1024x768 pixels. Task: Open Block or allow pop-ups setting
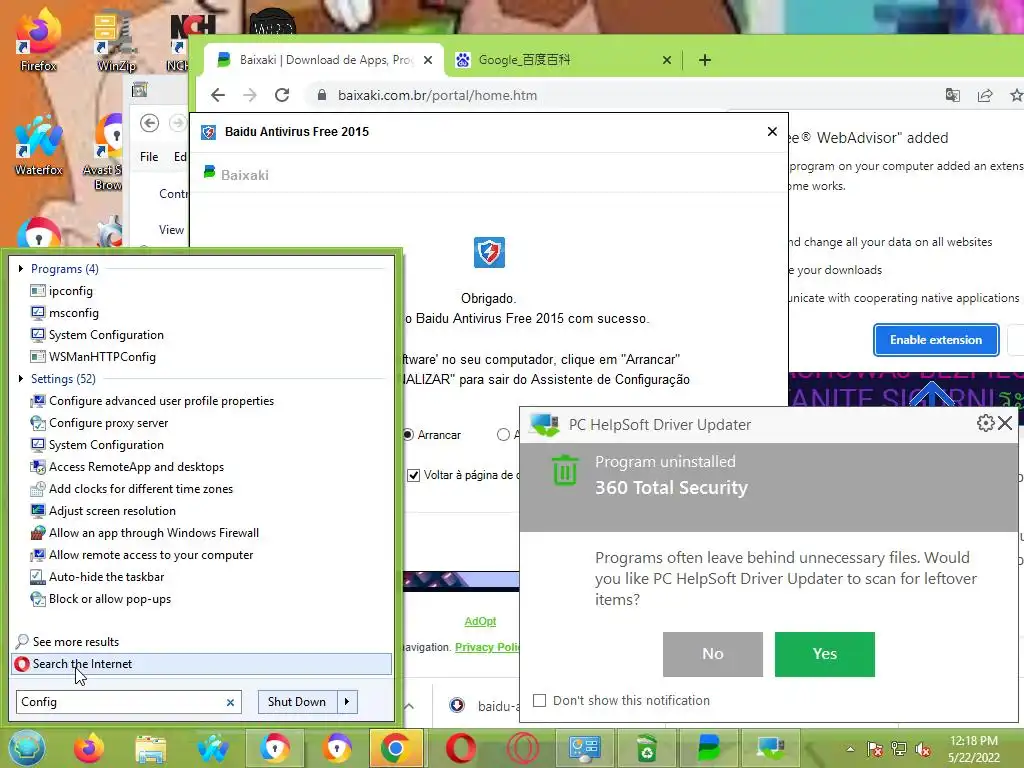(x=110, y=599)
